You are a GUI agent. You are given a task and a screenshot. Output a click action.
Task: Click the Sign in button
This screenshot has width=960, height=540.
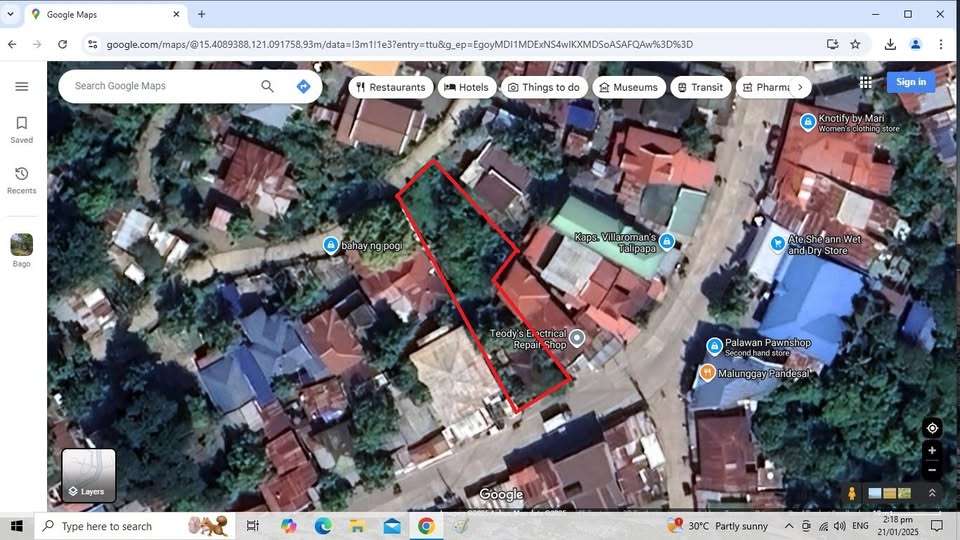pos(911,82)
